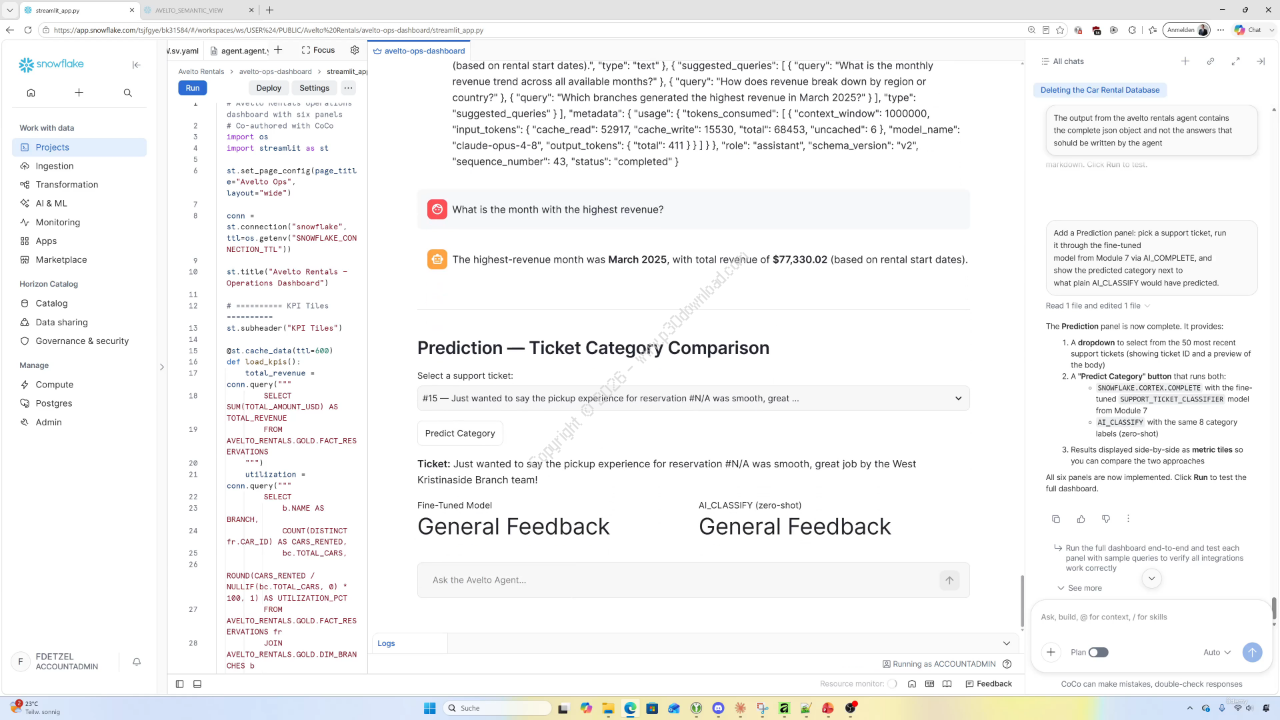Copy the chat link icon
Screen dimensions: 1280x720
coord(1210,61)
